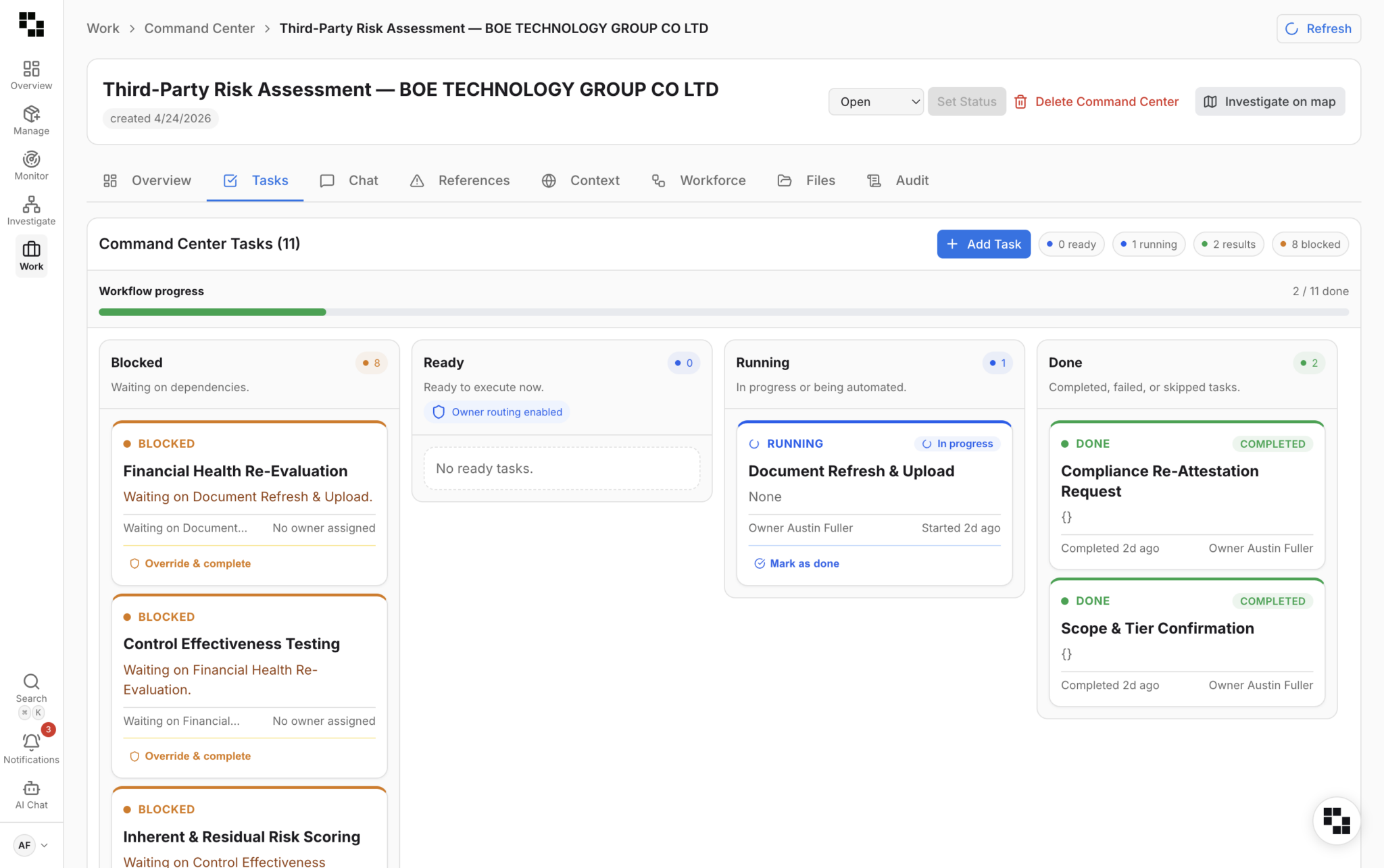The image size is (1384, 868).
Task: Expand the user account menu chevron
Action: (x=45, y=845)
